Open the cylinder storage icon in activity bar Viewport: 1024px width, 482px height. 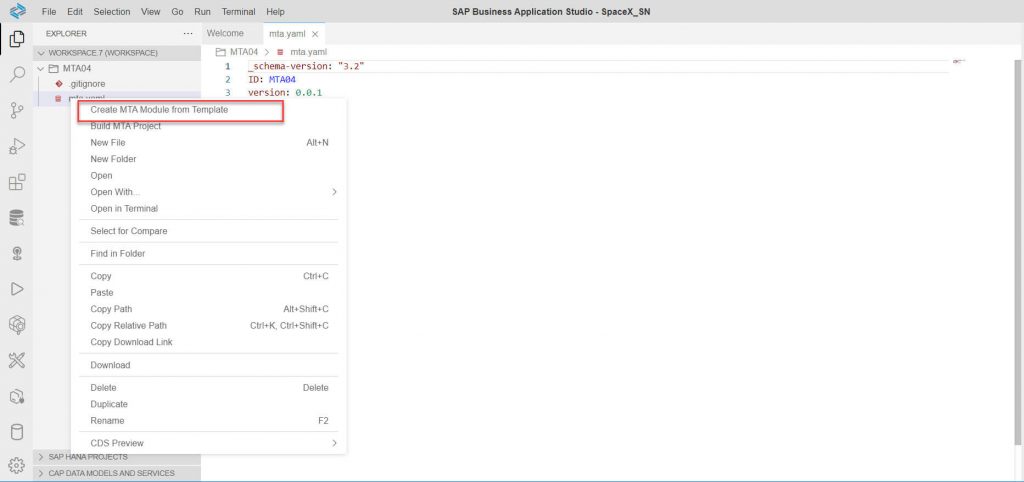click(17, 432)
